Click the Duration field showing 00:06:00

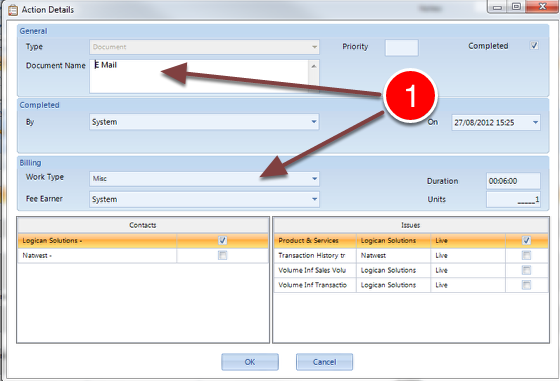pos(513,181)
